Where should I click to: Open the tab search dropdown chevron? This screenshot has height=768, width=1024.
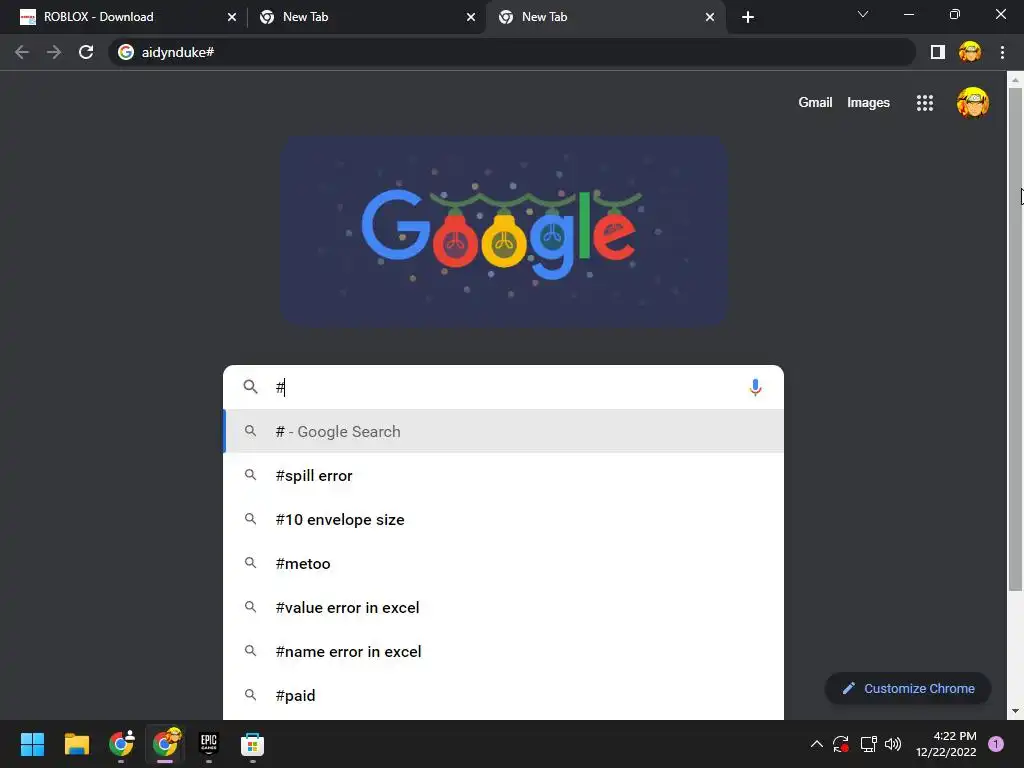[863, 14]
